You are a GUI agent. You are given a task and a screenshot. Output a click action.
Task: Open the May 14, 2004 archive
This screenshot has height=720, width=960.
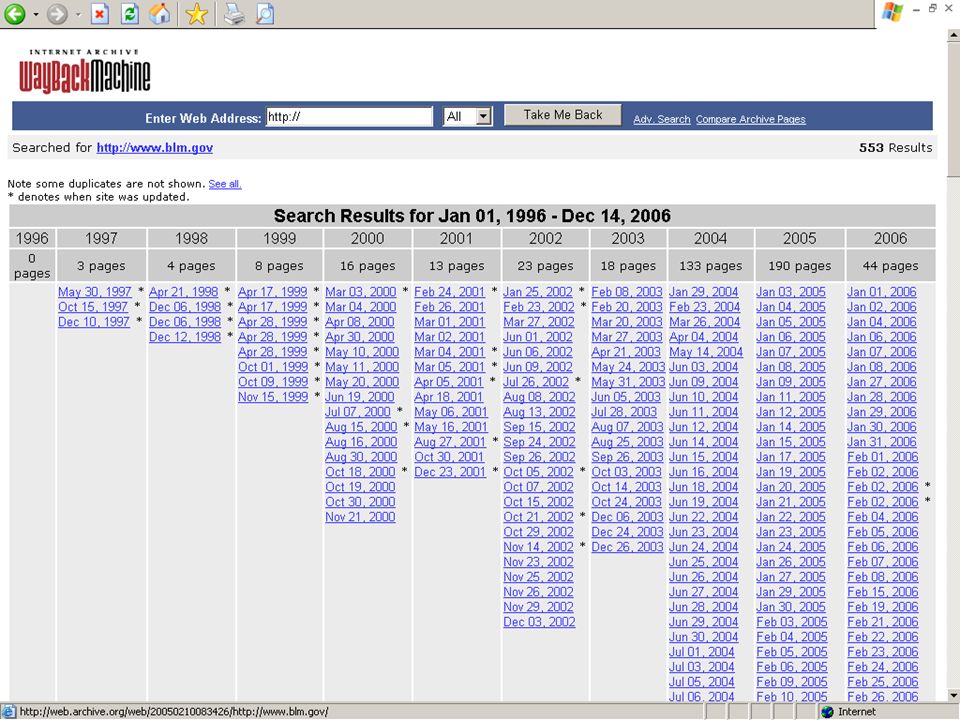(706, 352)
